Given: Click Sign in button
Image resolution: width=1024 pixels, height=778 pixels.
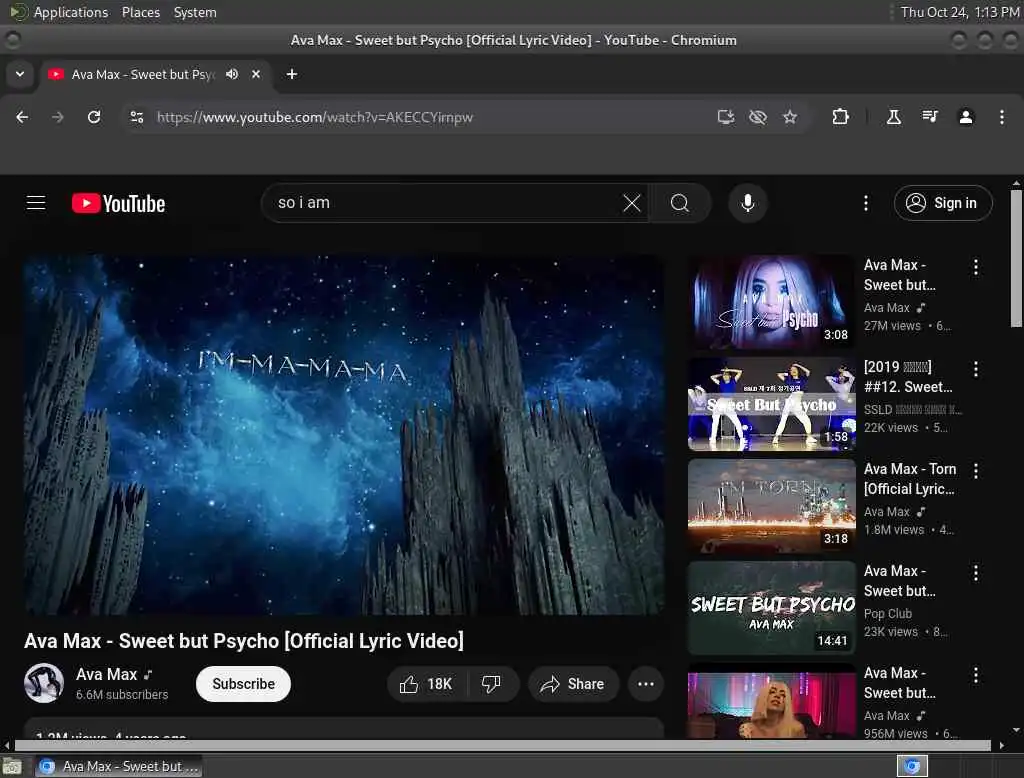Looking at the screenshot, I should tap(943, 203).
